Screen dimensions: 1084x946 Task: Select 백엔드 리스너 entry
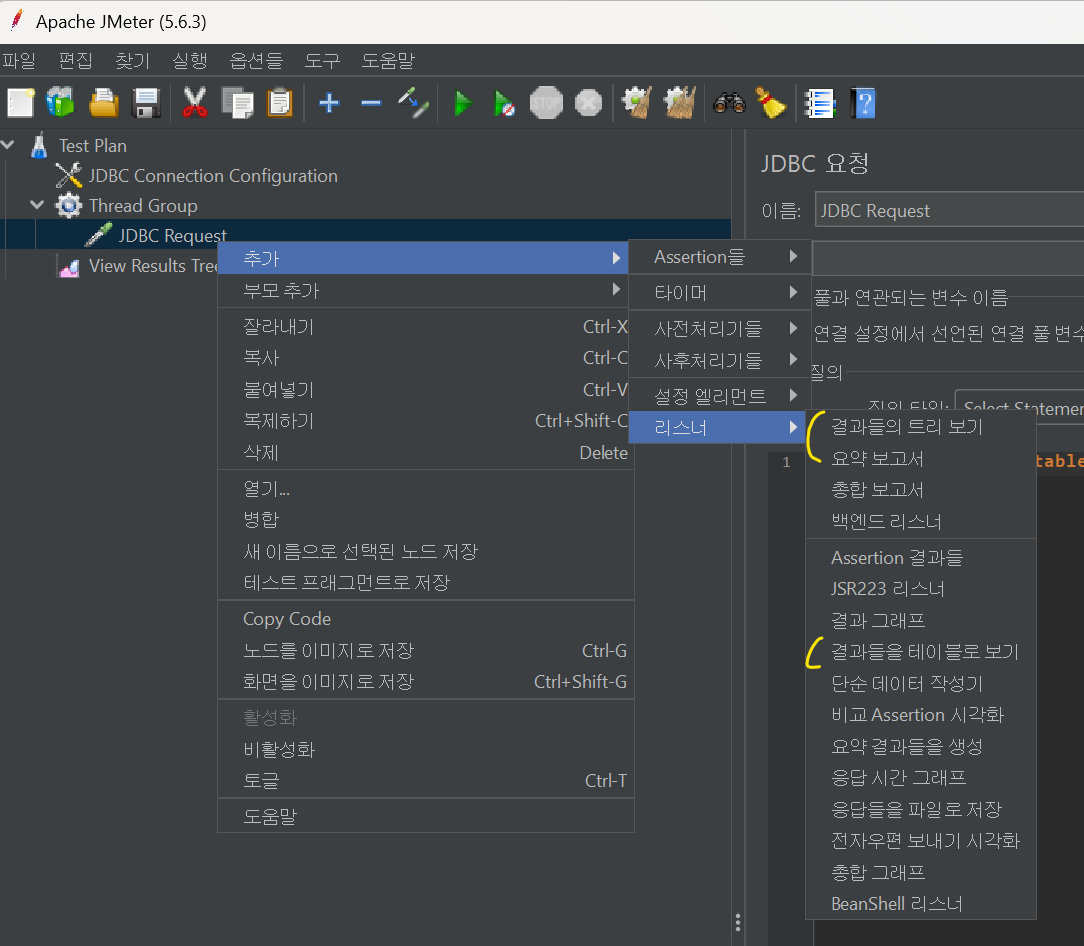tap(921, 521)
